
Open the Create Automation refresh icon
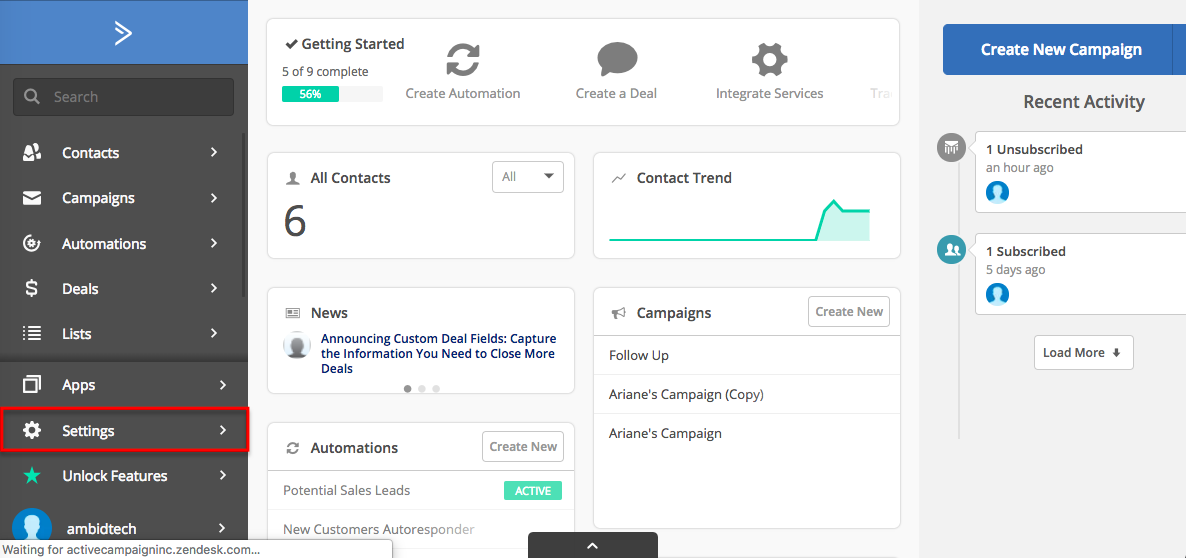[463, 60]
